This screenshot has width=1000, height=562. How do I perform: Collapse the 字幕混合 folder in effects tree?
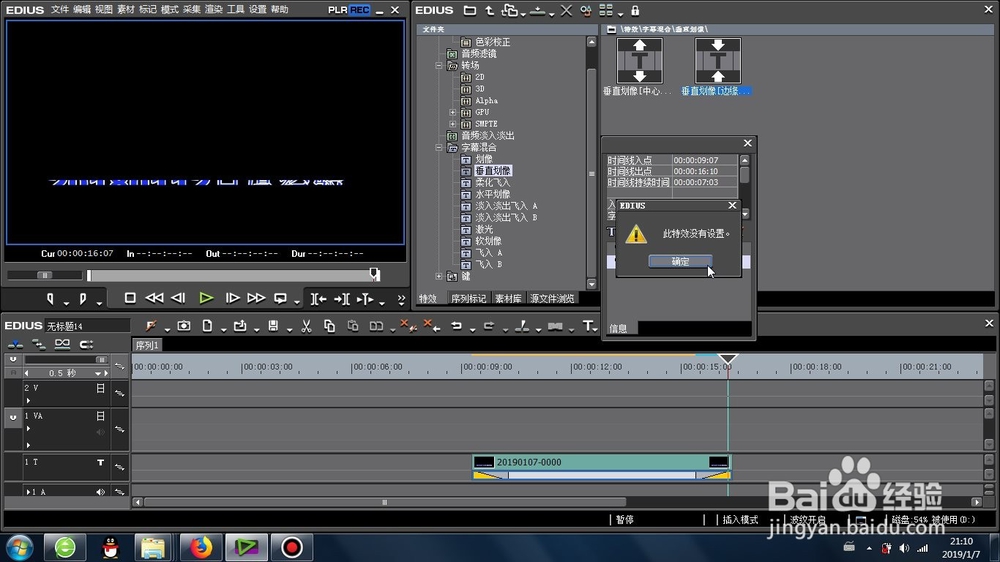click(439, 147)
